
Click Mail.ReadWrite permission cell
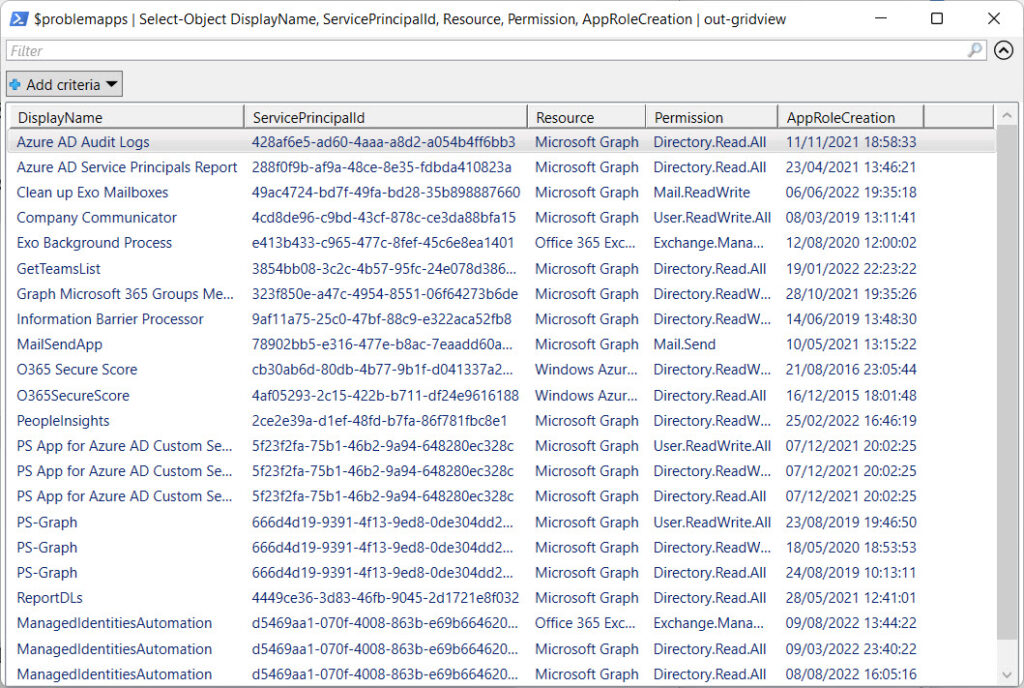pyautogui.click(x=701, y=193)
